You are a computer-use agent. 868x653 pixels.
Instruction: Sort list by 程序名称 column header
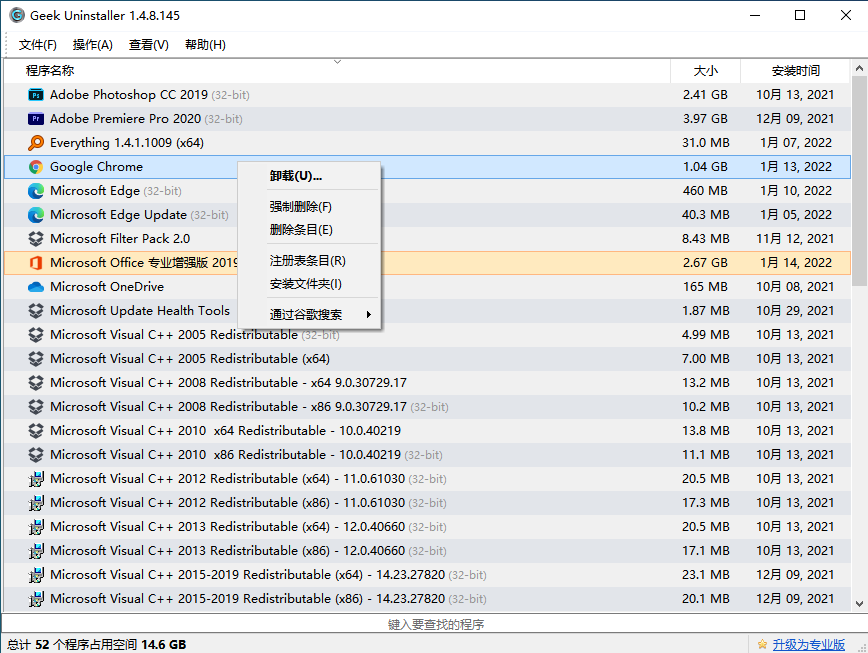click(337, 71)
